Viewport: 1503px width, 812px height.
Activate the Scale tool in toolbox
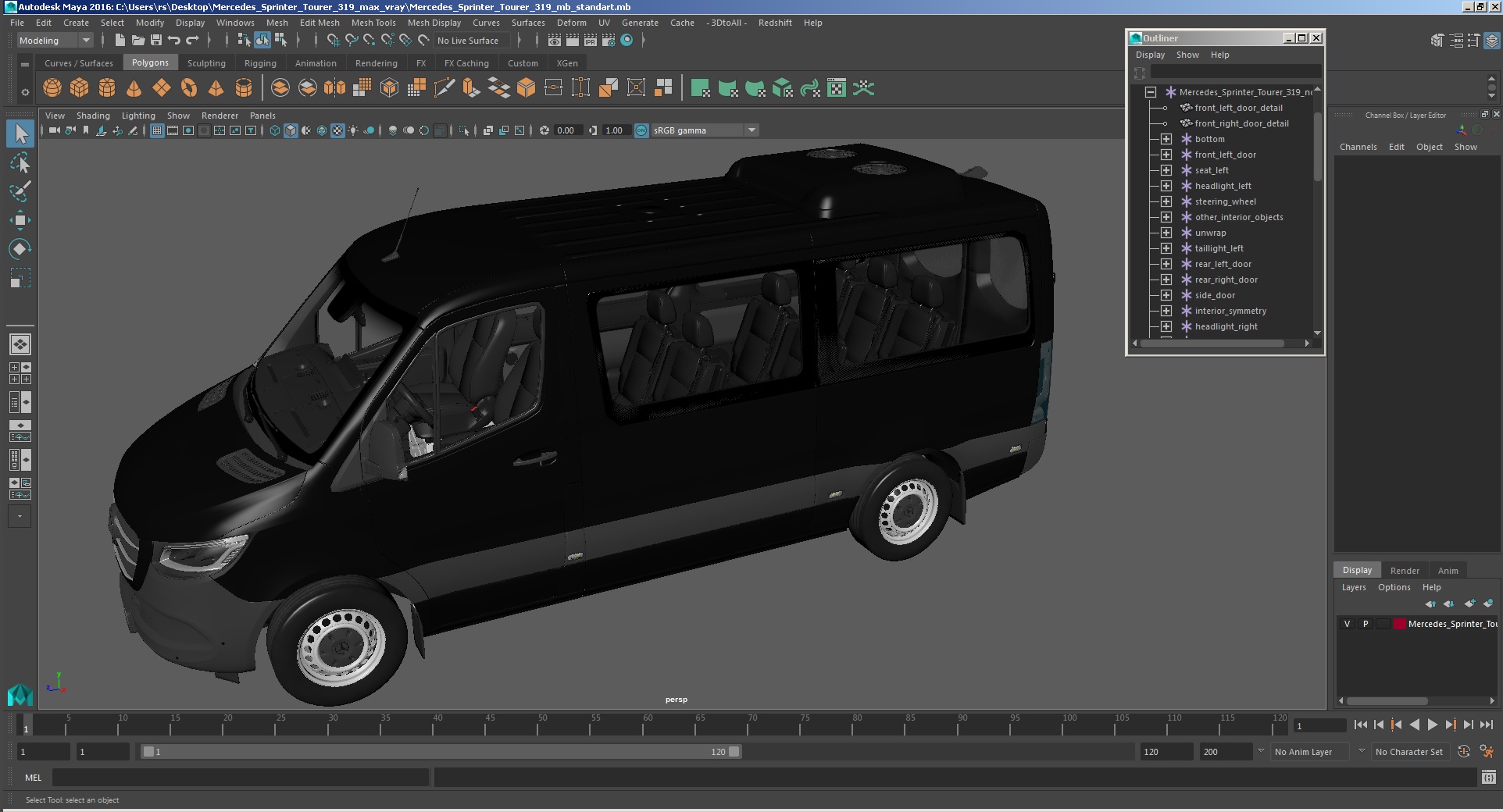click(20, 278)
